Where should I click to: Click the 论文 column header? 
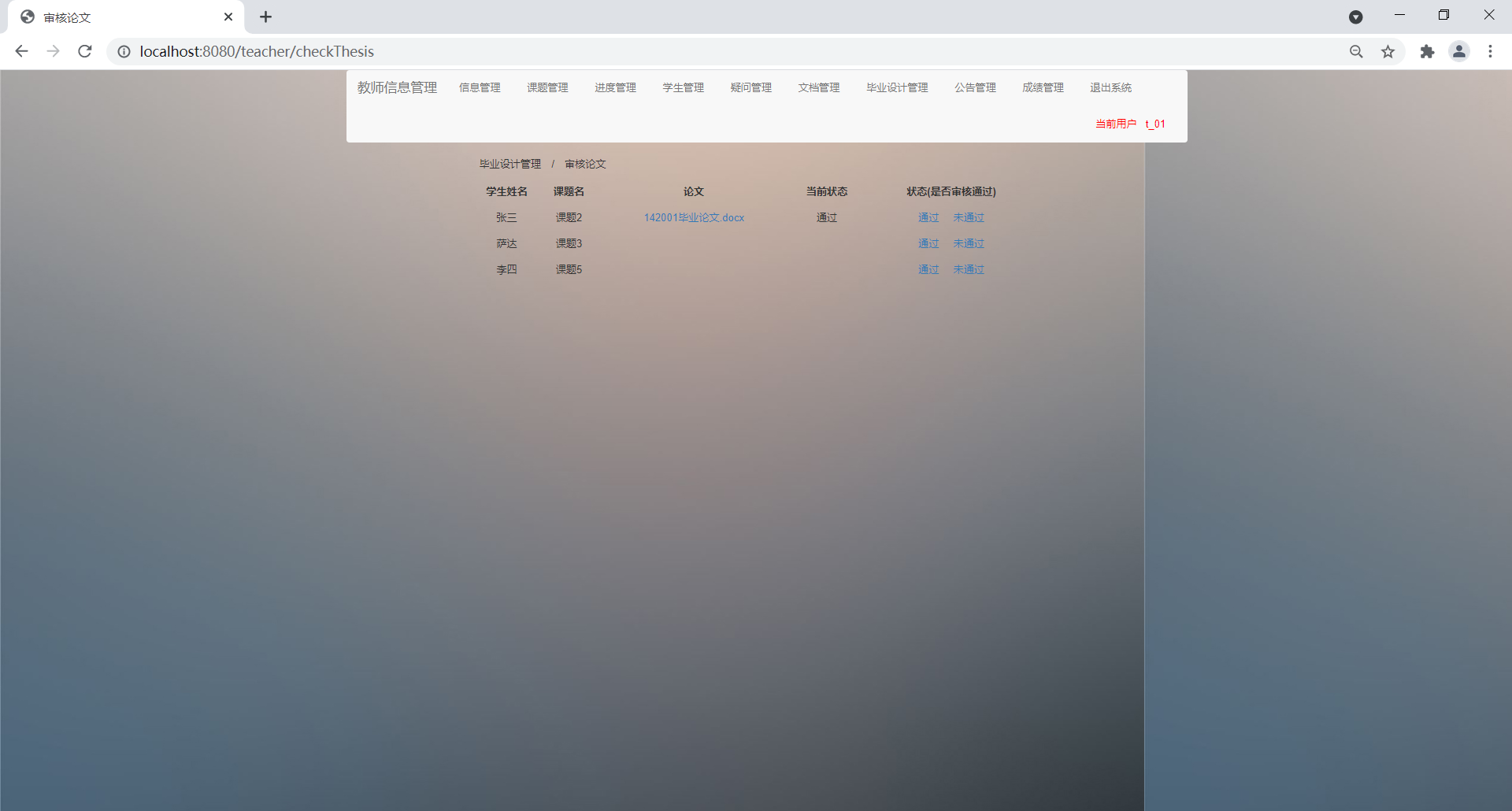694,191
